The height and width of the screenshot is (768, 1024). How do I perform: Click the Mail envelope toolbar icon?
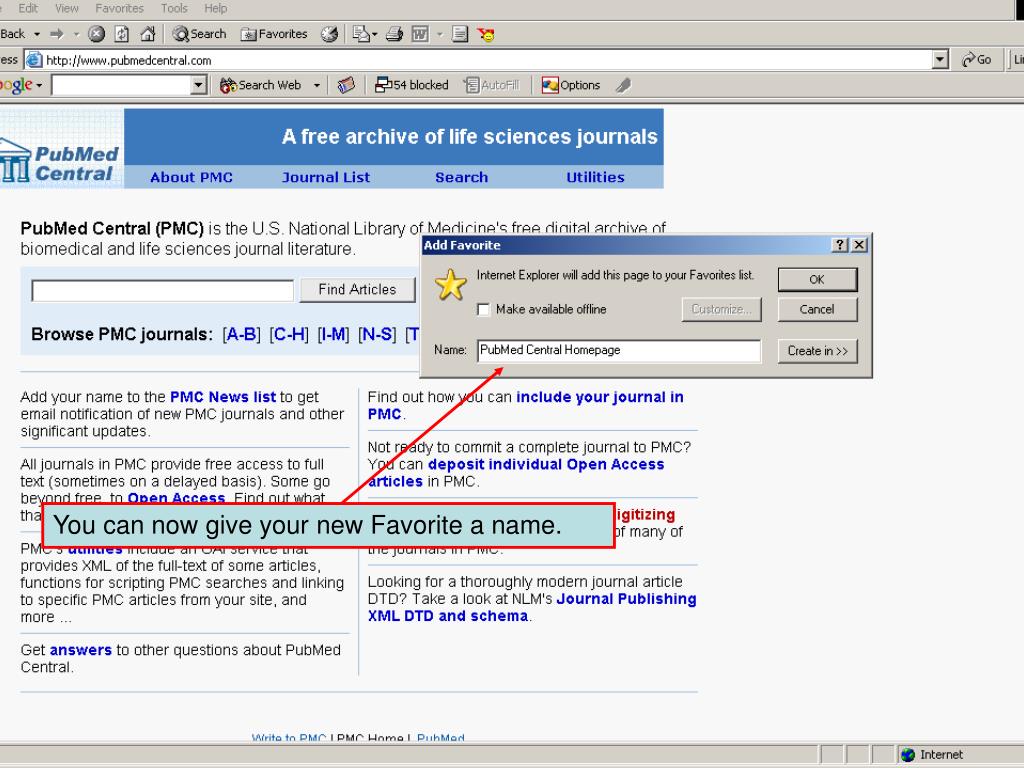pos(360,34)
